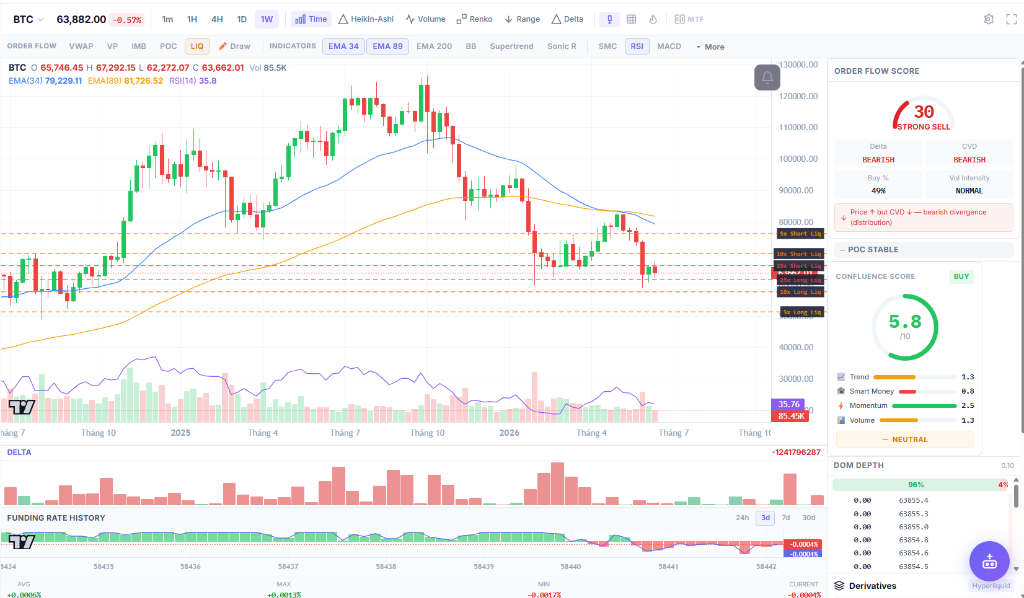Image resolution: width=1024 pixels, height=598 pixels.
Task: Toggle the Sonic R indicator
Action: [x=562, y=46]
